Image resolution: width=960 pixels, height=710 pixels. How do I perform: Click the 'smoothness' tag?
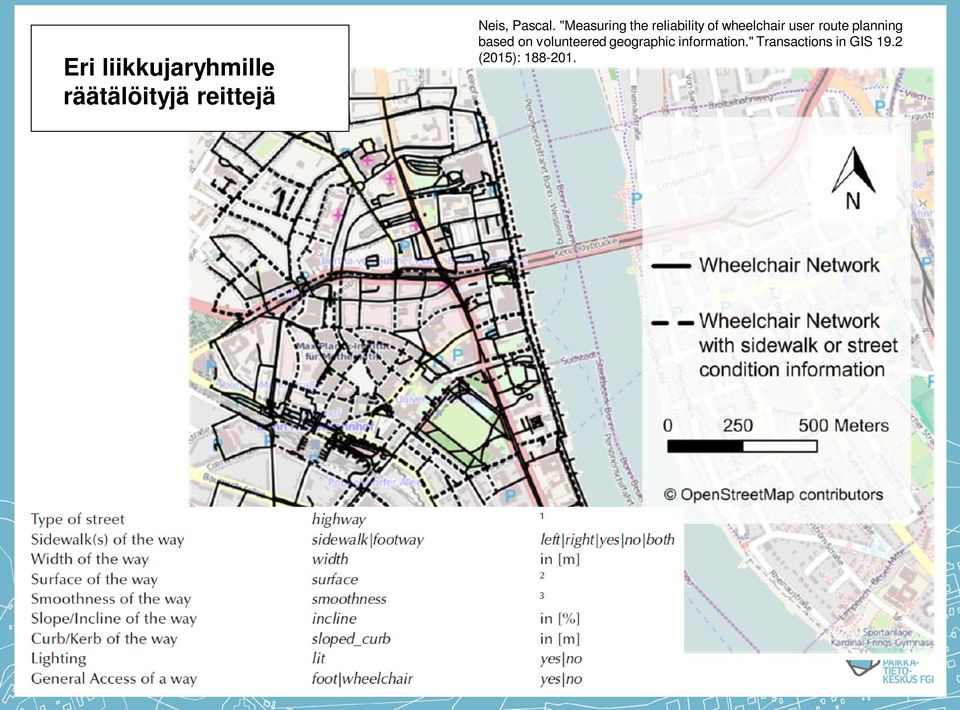349,599
